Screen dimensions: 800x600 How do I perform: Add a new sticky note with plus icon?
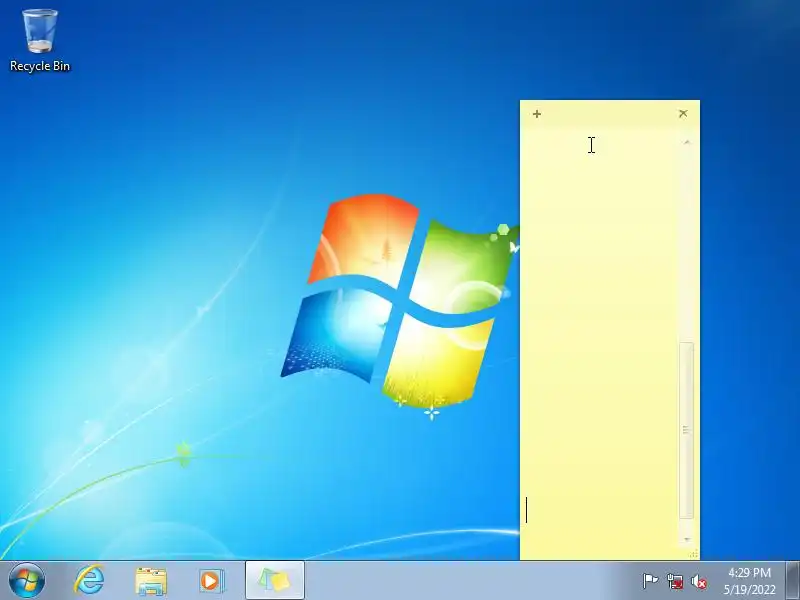point(537,114)
